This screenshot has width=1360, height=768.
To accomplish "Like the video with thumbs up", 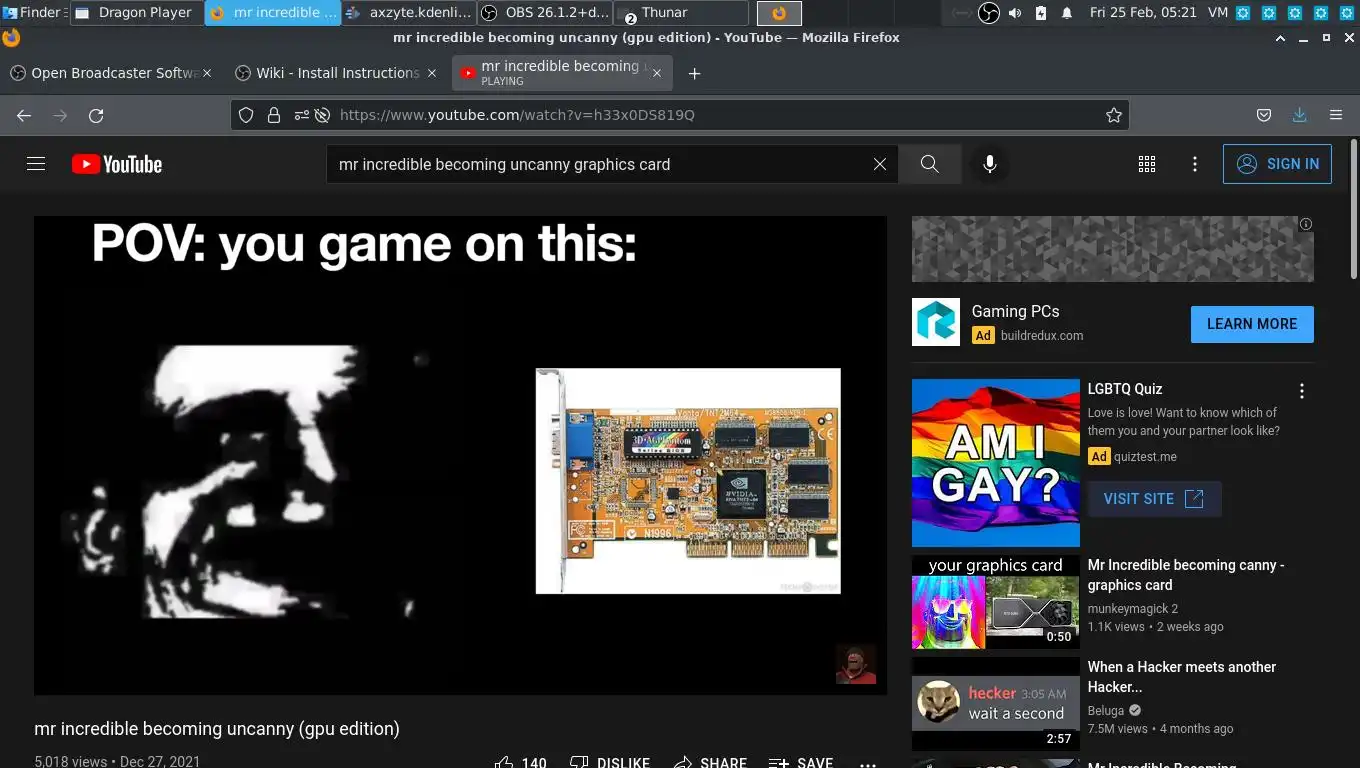I will [520, 763].
